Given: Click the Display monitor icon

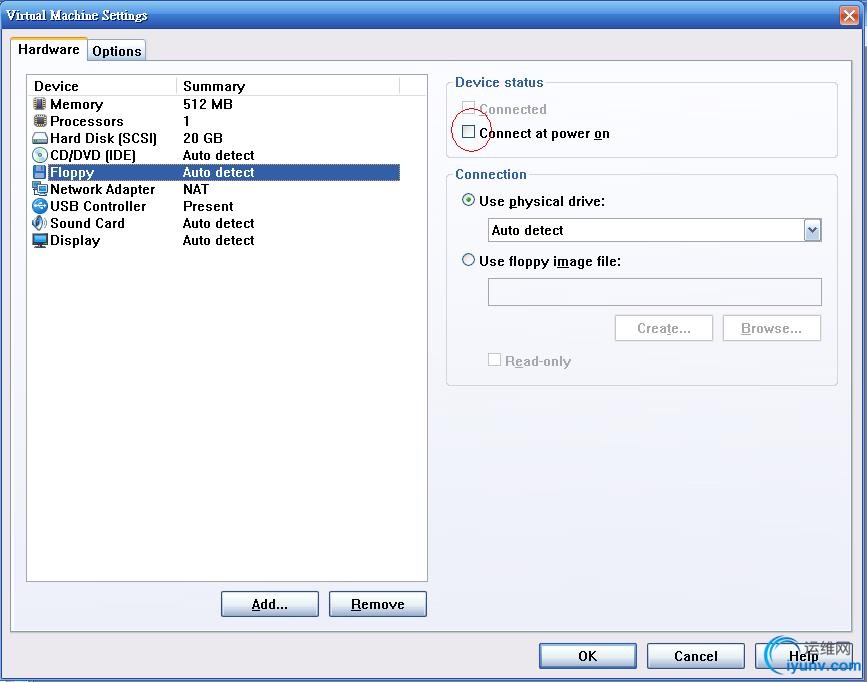Looking at the screenshot, I should click(x=39, y=241).
